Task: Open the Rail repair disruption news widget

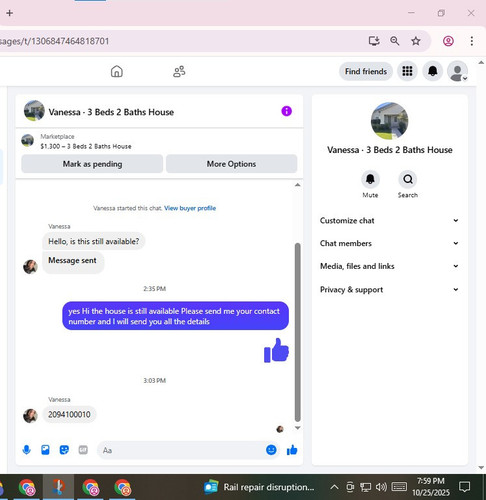Action: pyautogui.click(x=259, y=487)
